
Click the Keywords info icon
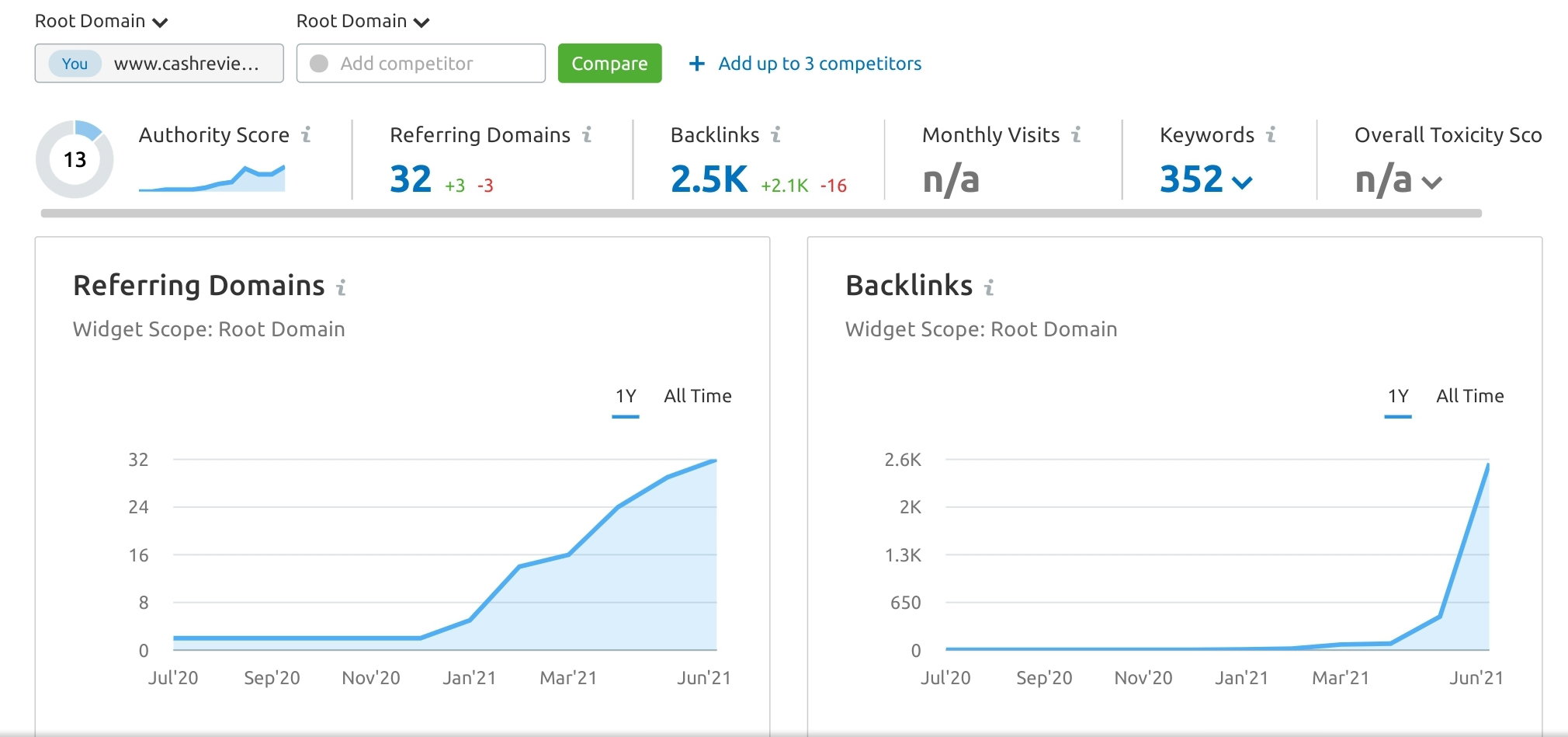pos(1271,135)
